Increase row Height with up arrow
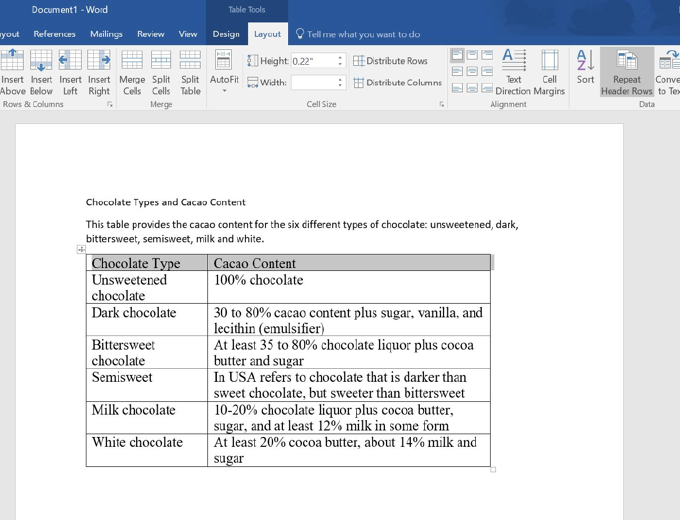Viewport: 680px width, 520px height. (x=340, y=57)
